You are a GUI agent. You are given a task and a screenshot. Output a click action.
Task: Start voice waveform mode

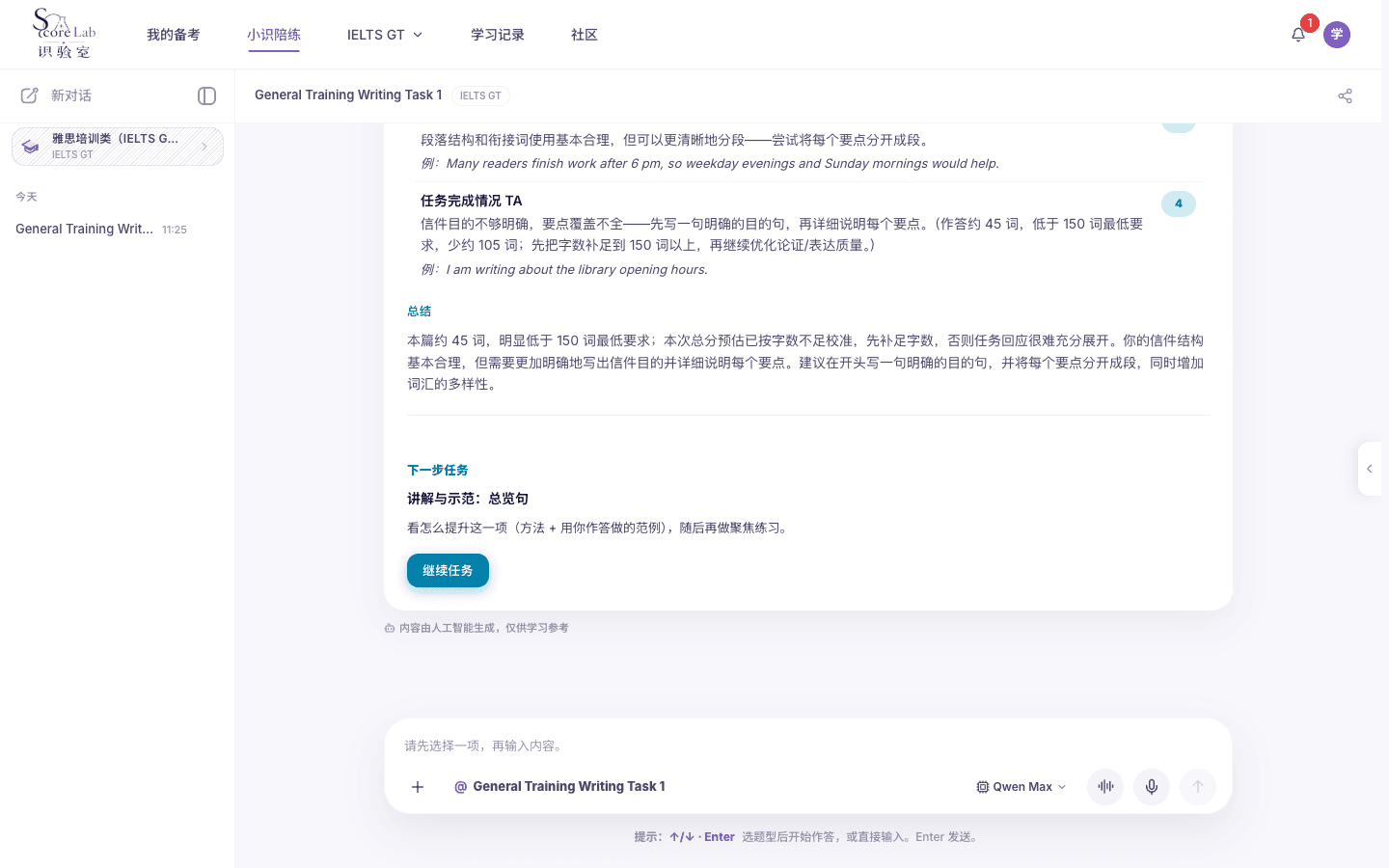click(1105, 787)
